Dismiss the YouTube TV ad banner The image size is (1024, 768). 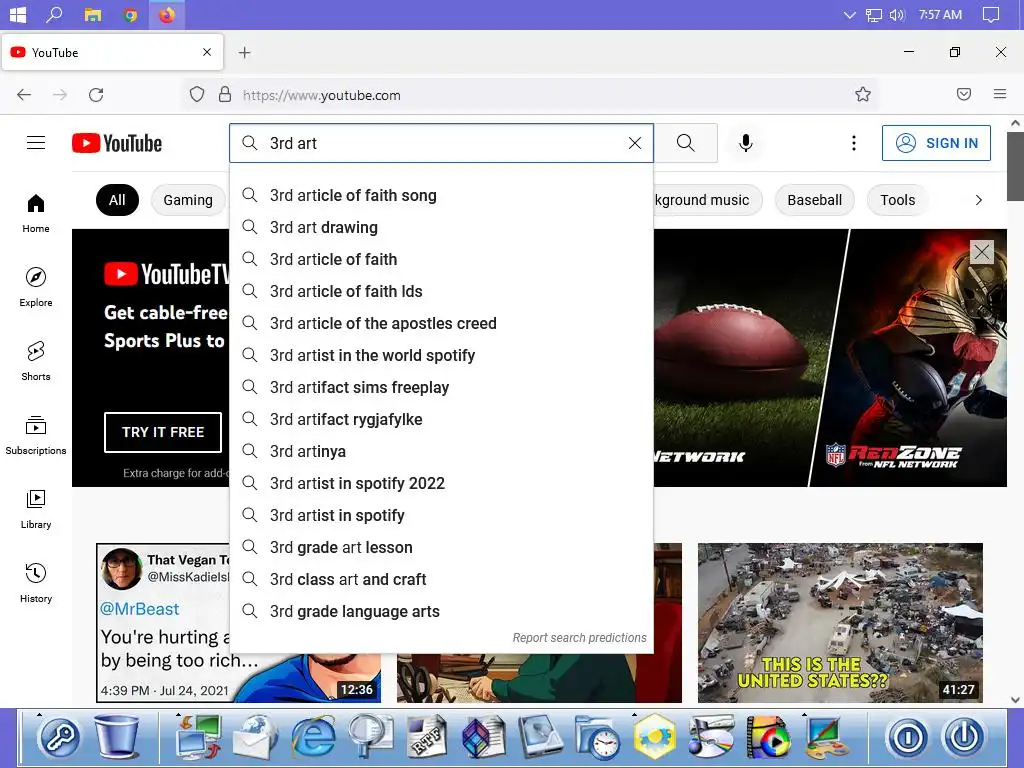(982, 251)
